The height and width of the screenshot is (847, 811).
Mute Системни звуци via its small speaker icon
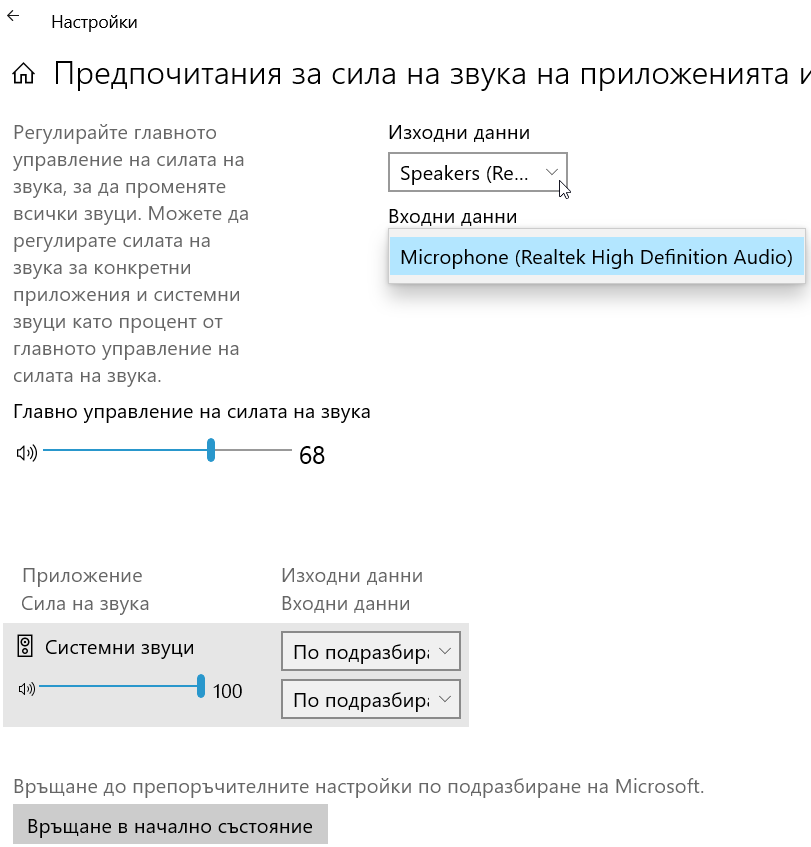point(27,689)
